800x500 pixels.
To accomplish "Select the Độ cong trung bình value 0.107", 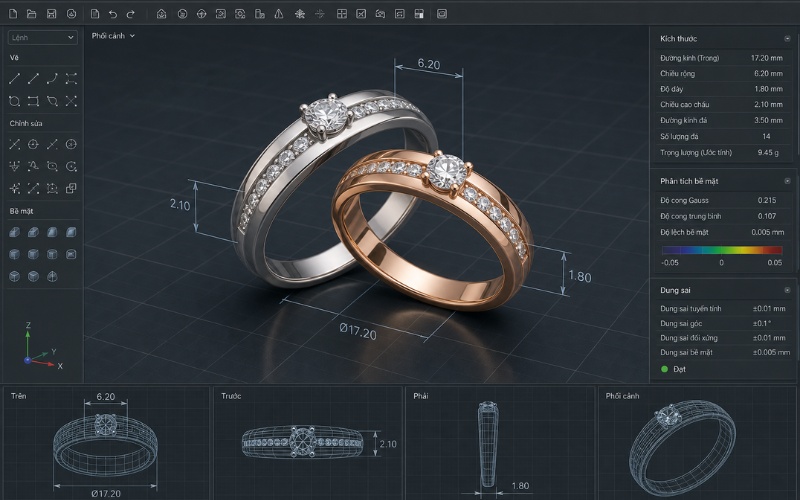I will [767, 216].
